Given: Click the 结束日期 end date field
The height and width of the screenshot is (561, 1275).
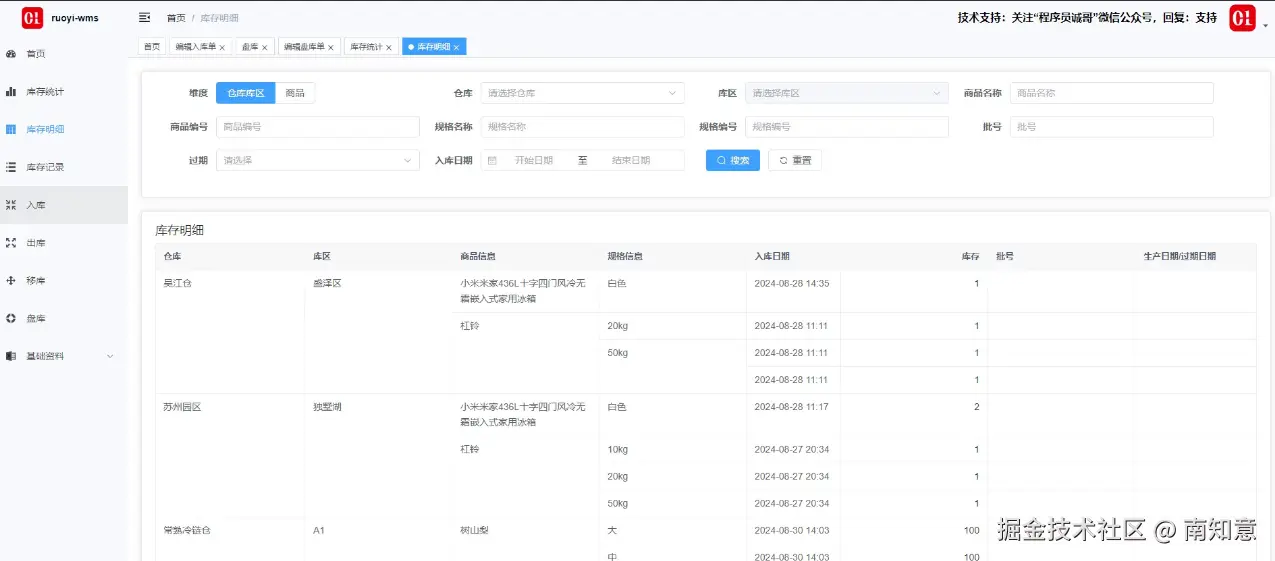Looking at the screenshot, I should 631,160.
